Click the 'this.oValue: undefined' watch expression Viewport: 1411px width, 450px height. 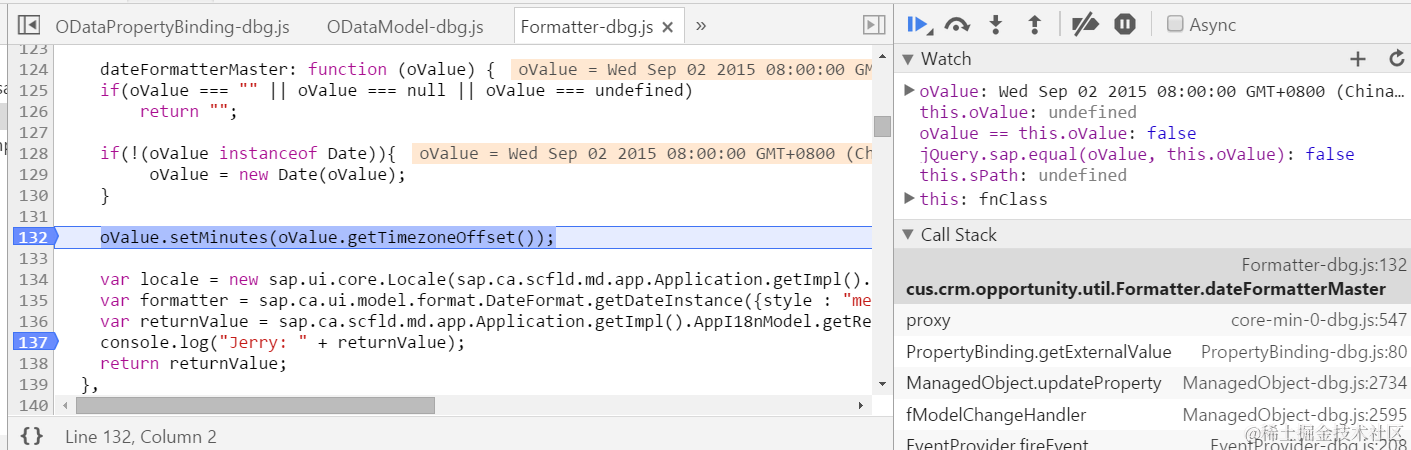1028,112
